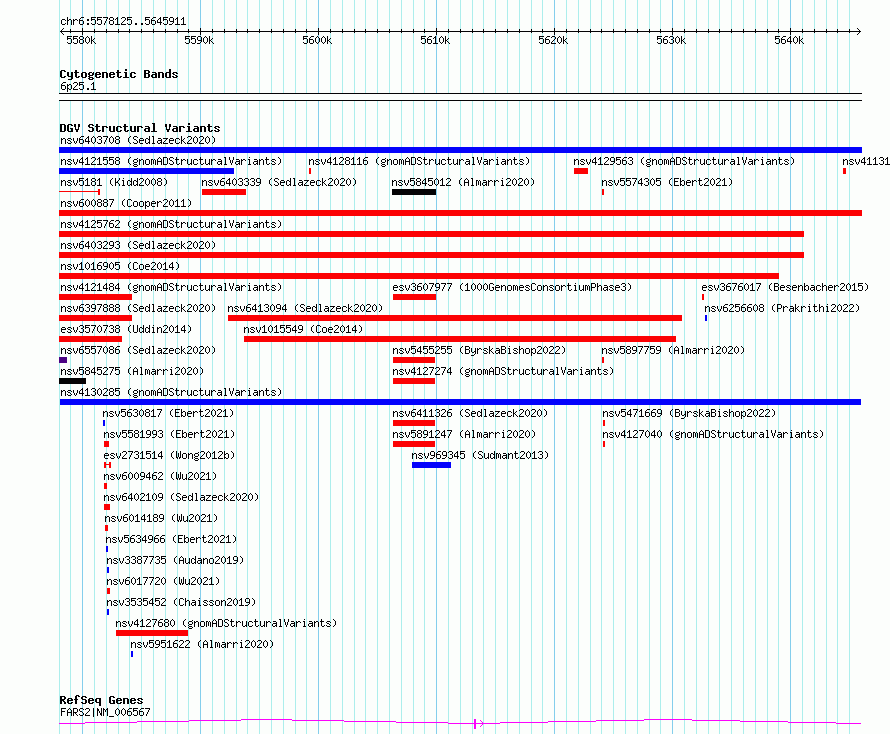The image size is (890, 734).
Task: Click the 5610k ruler position
Action: pyautogui.click(x=435, y=40)
